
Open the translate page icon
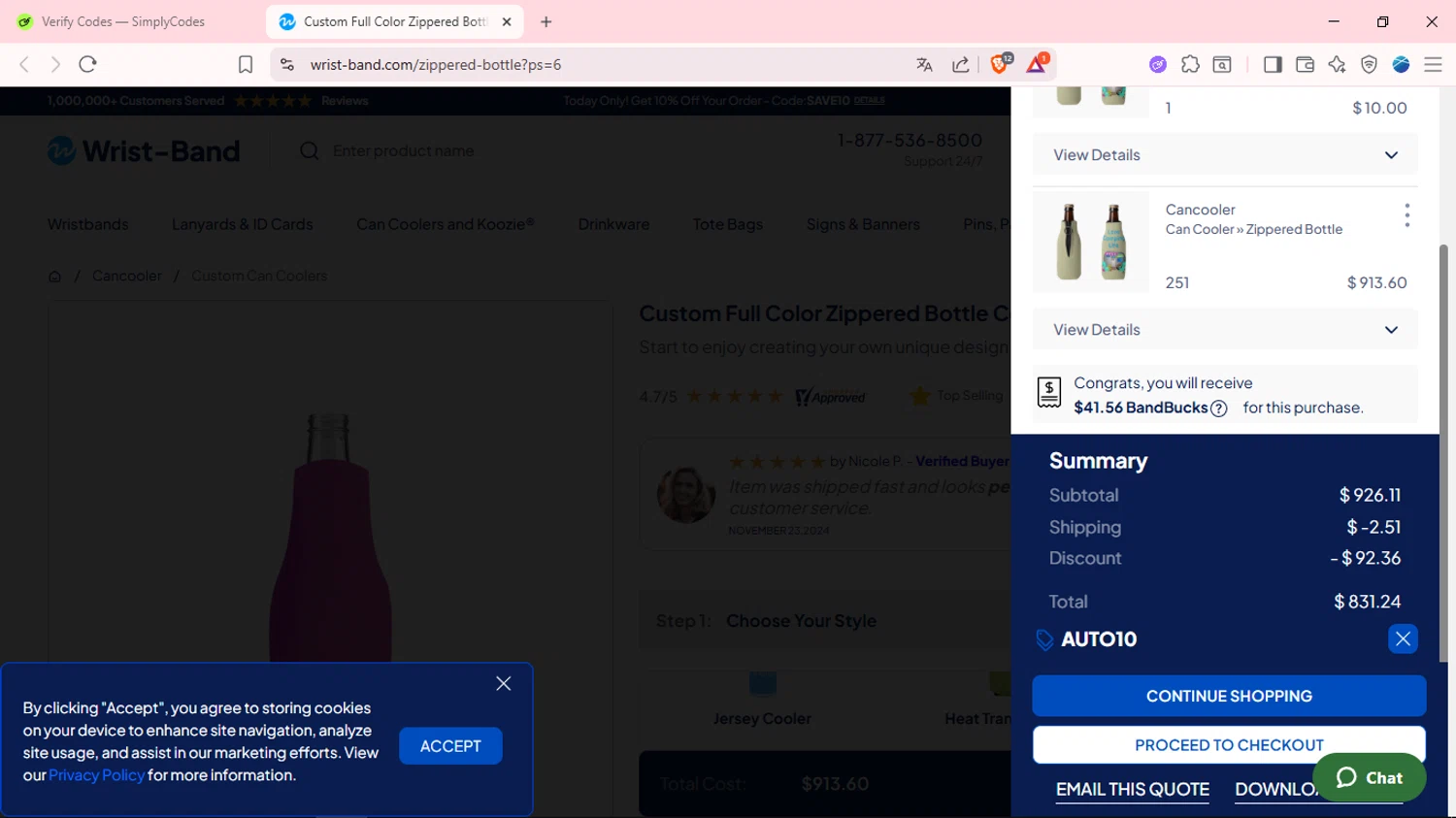click(924, 64)
